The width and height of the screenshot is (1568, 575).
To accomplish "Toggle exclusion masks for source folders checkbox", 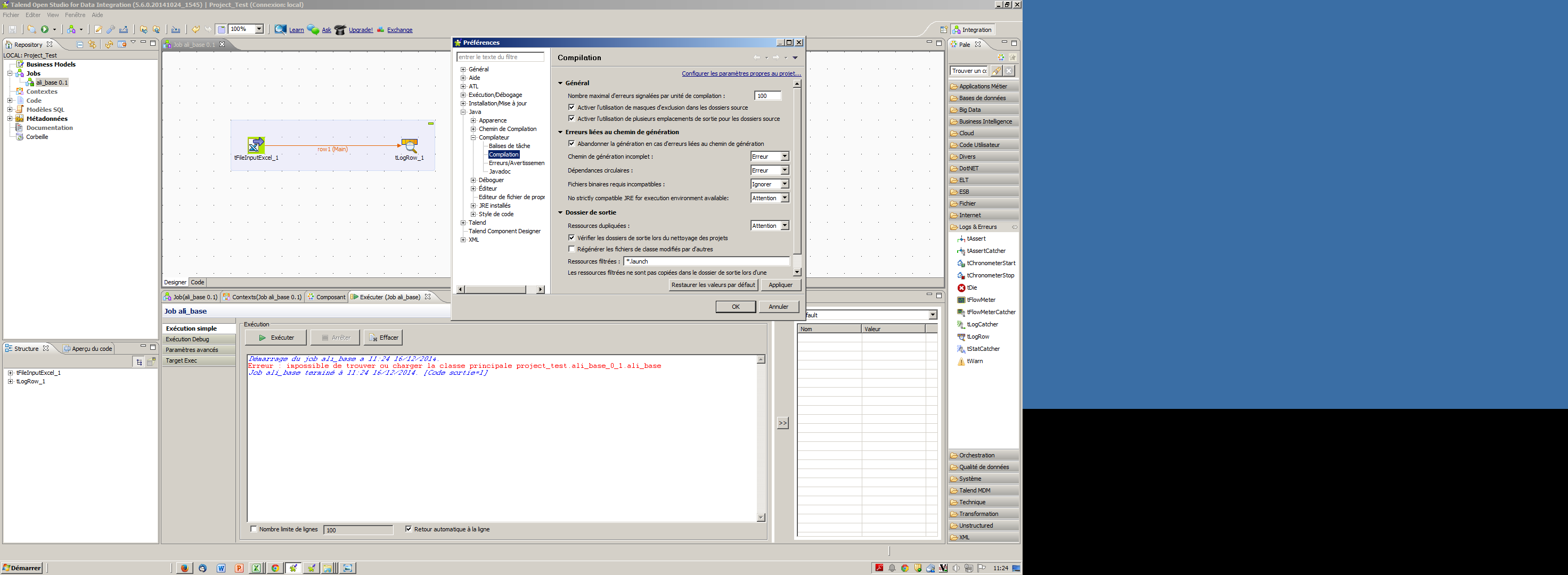I will point(571,108).
